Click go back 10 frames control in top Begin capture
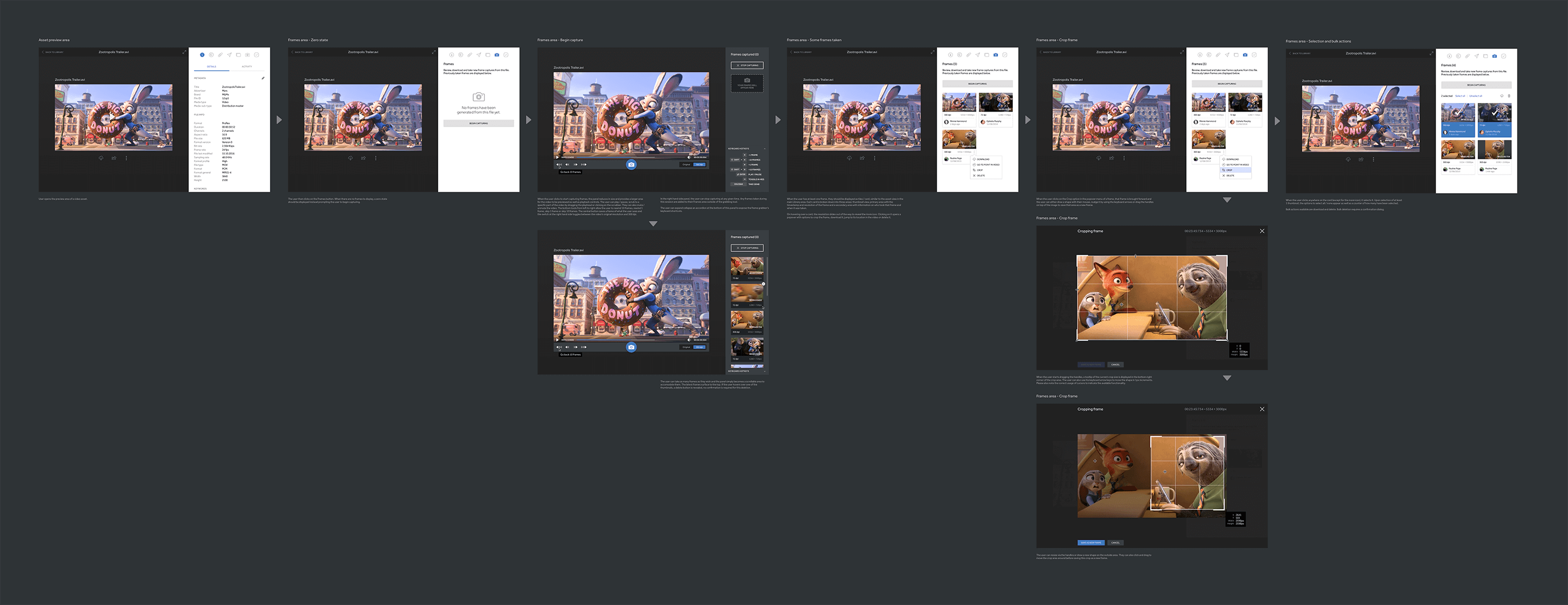Image resolution: width=1568 pixels, height=605 pixels. point(559,165)
